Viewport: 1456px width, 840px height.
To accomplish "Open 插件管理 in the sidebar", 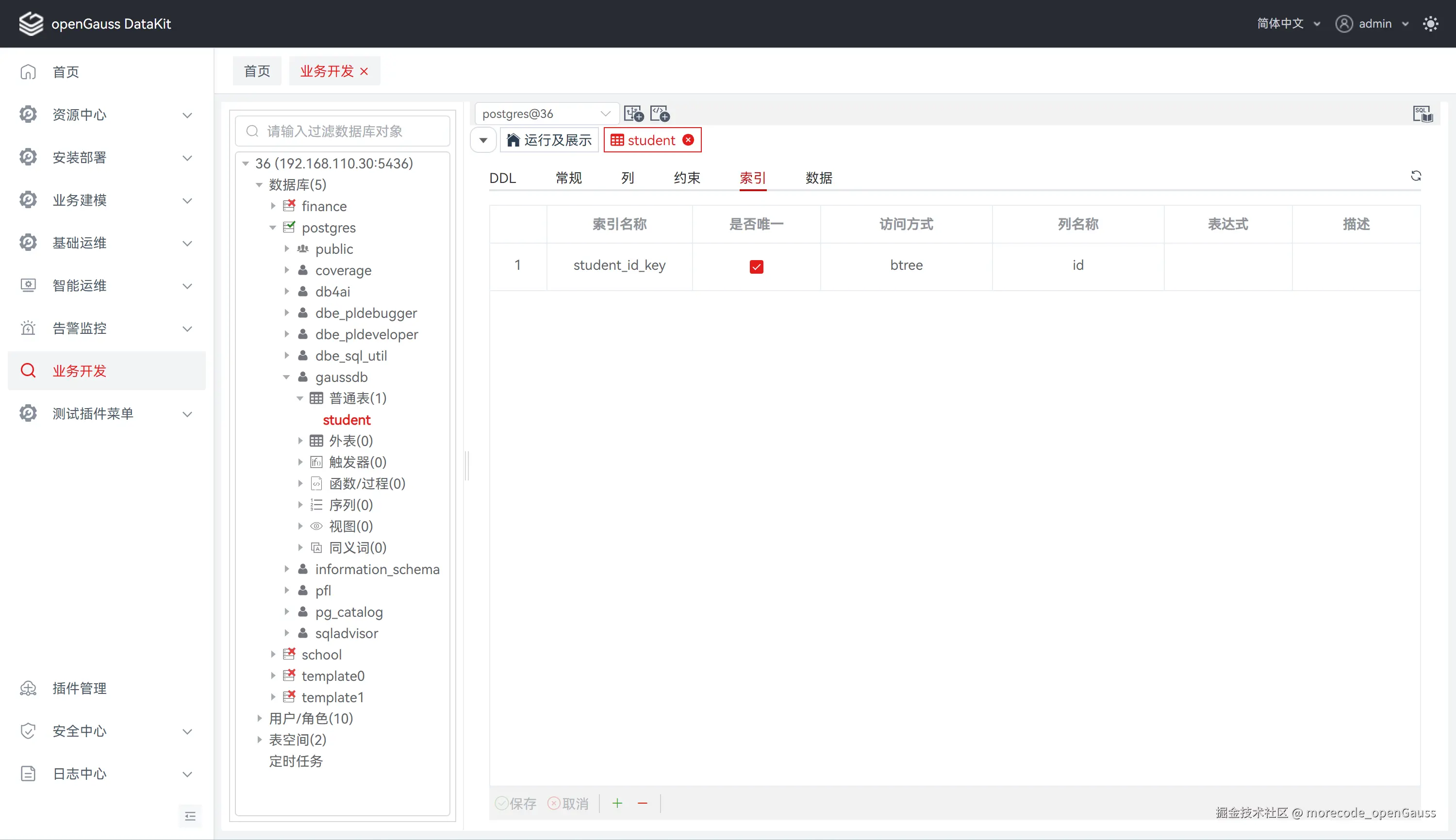I will tap(80, 688).
